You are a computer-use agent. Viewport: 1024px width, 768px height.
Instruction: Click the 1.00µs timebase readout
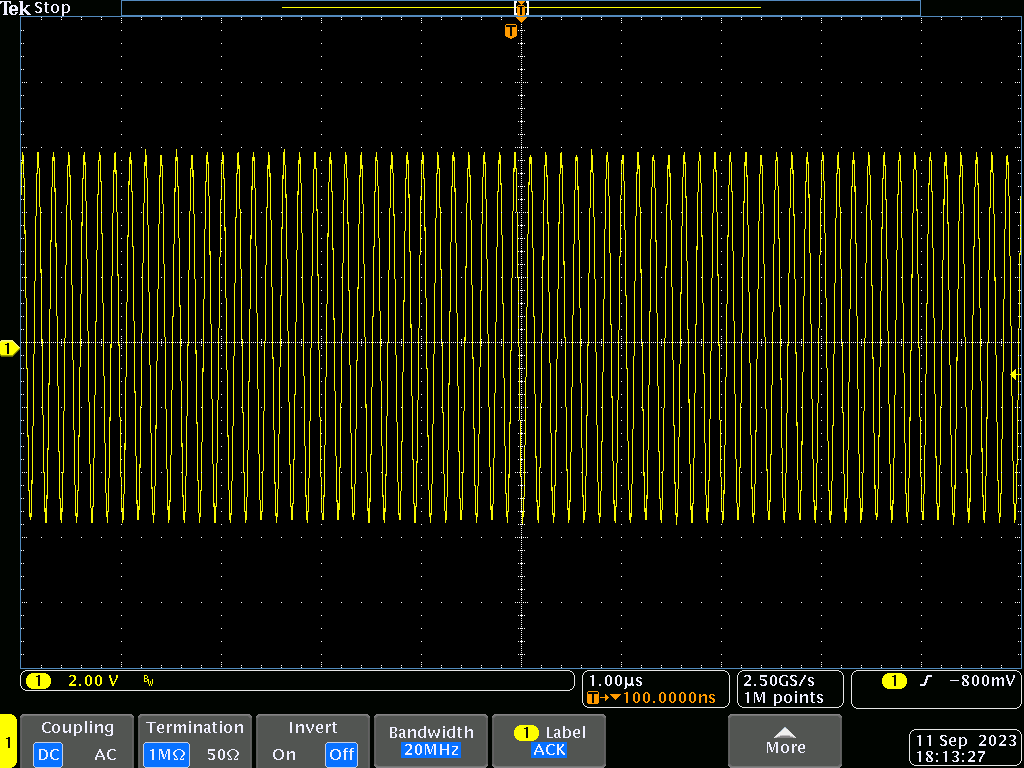point(616,680)
